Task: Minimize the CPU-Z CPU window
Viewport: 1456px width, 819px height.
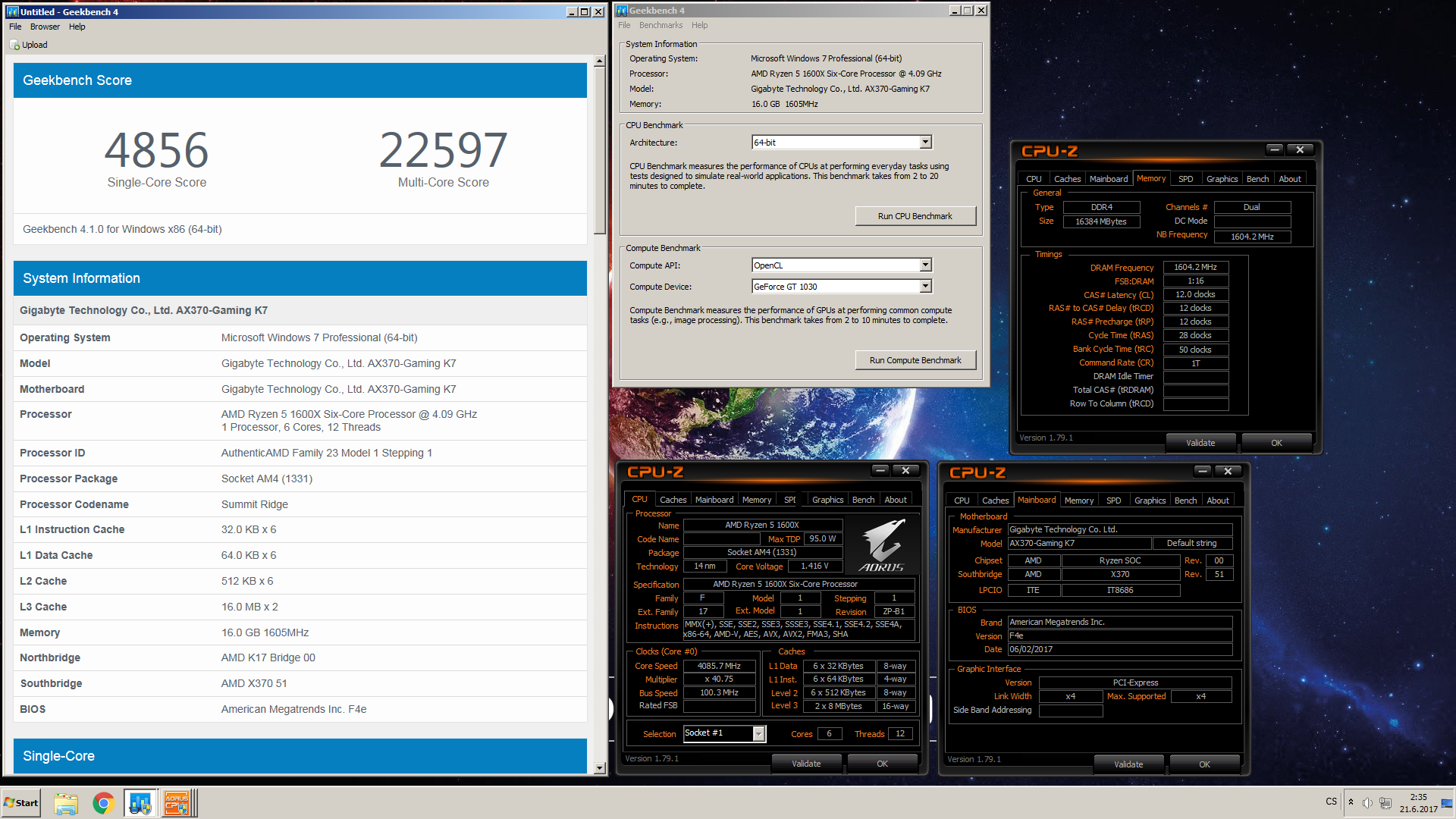Action: [x=880, y=470]
